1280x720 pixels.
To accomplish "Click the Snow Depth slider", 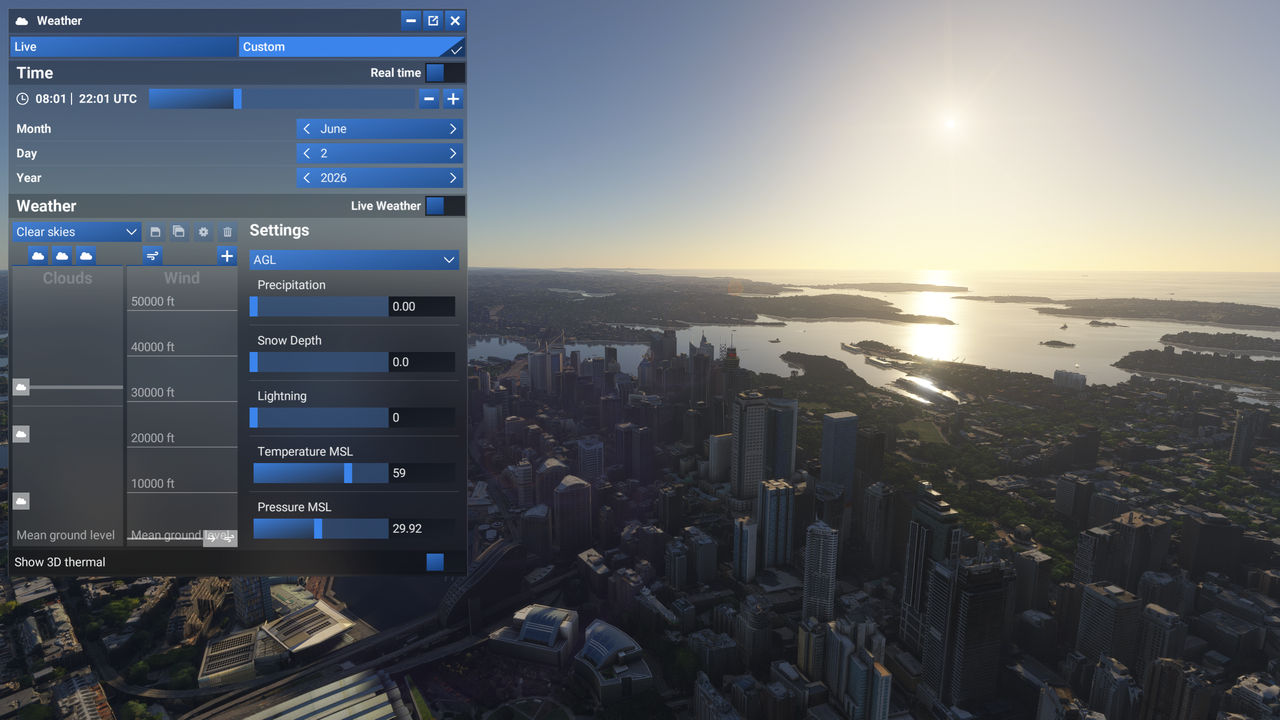I will coord(319,362).
